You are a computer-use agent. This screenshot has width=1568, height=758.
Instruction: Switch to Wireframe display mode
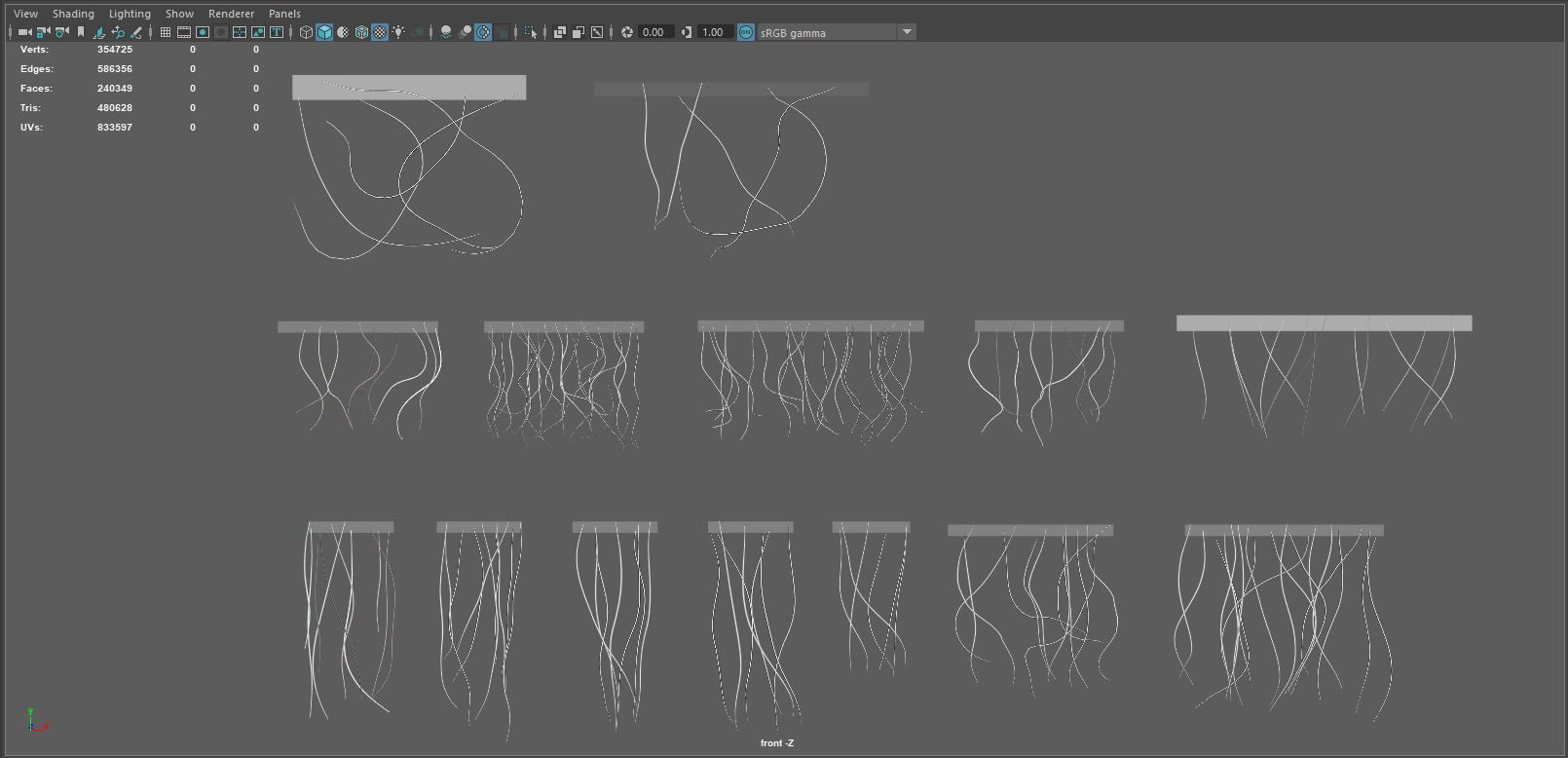click(x=306, y=32)
